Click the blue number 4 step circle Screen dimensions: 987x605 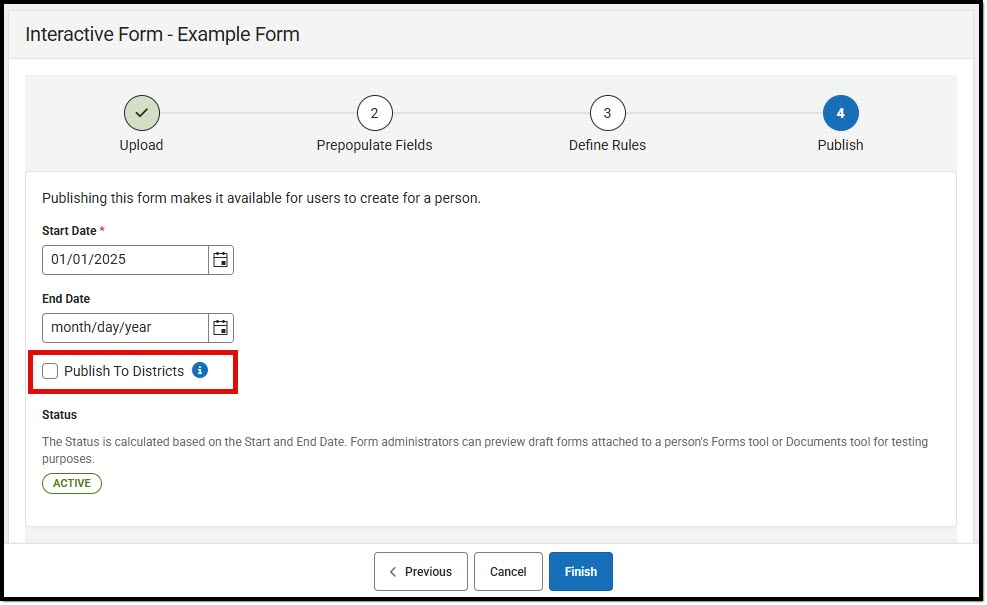[x=840, y=113]
